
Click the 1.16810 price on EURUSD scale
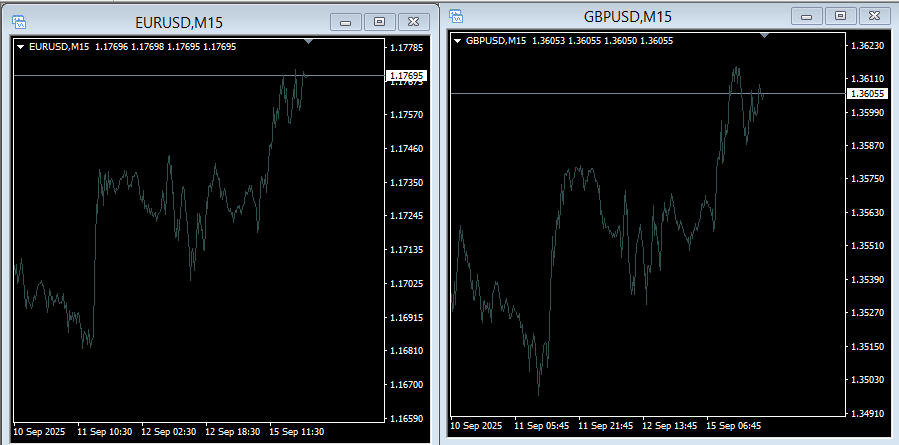tap(406, 350)
